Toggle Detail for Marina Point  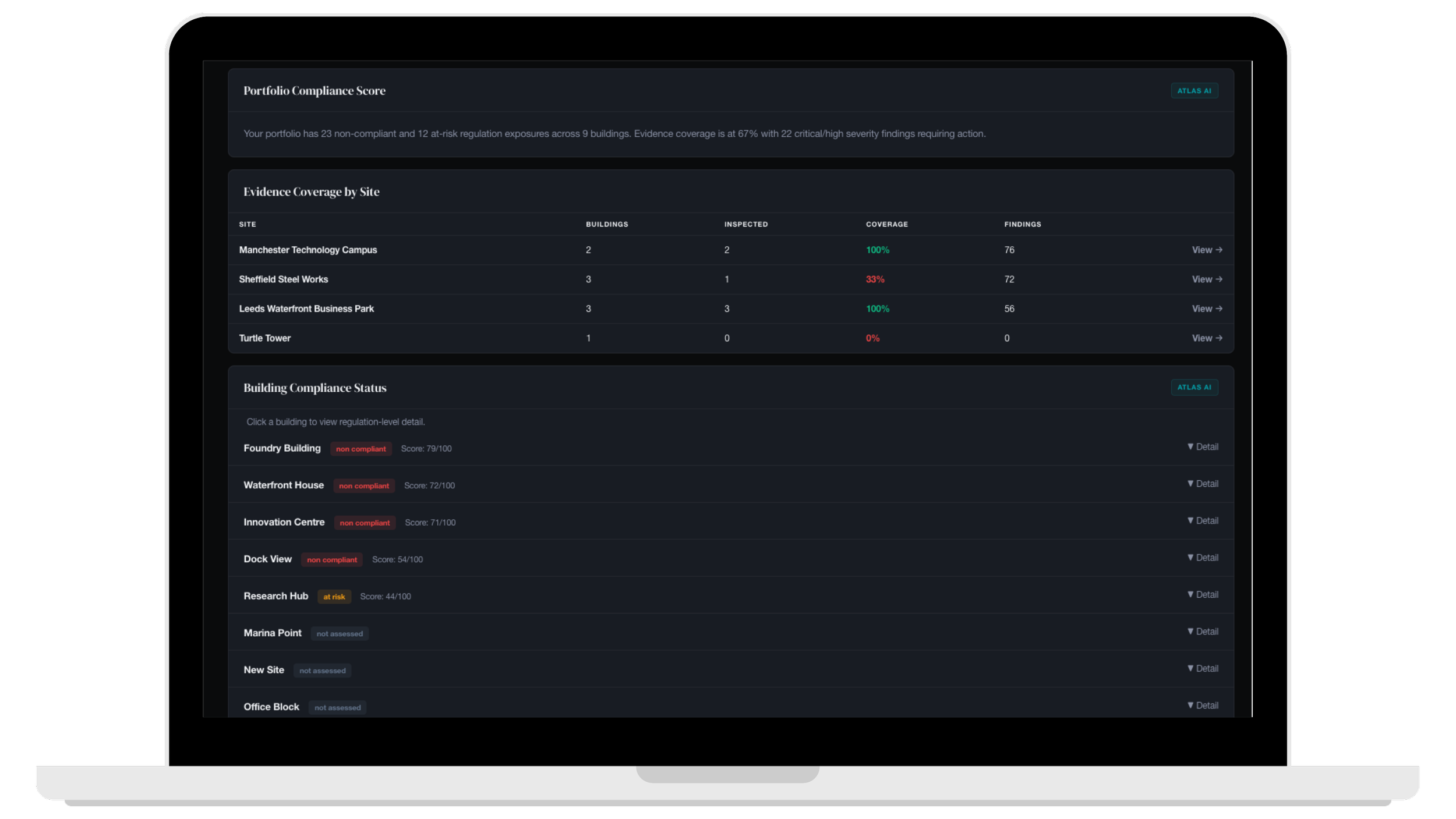1202,632
